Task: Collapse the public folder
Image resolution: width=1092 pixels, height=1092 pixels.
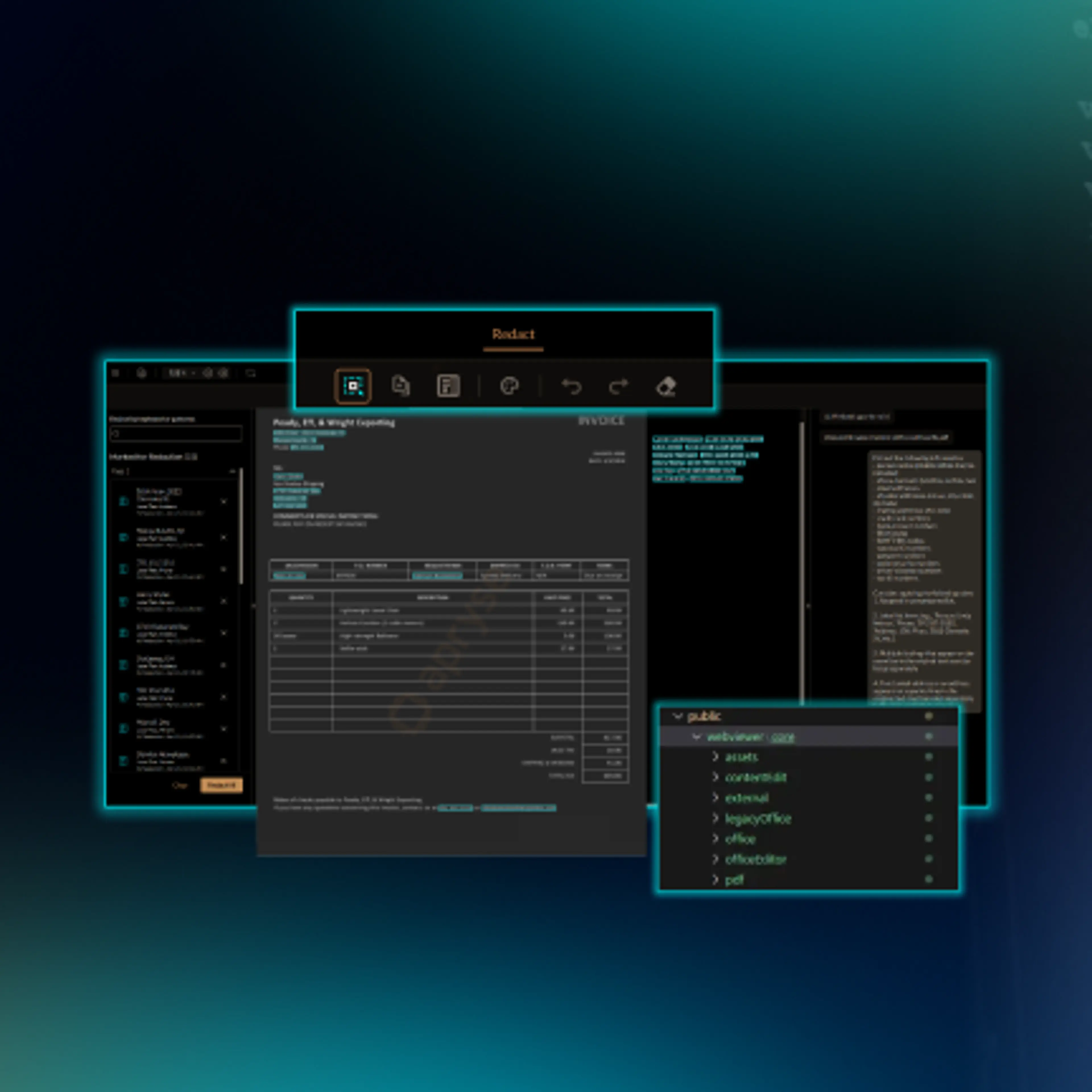Action: [677, 716]
